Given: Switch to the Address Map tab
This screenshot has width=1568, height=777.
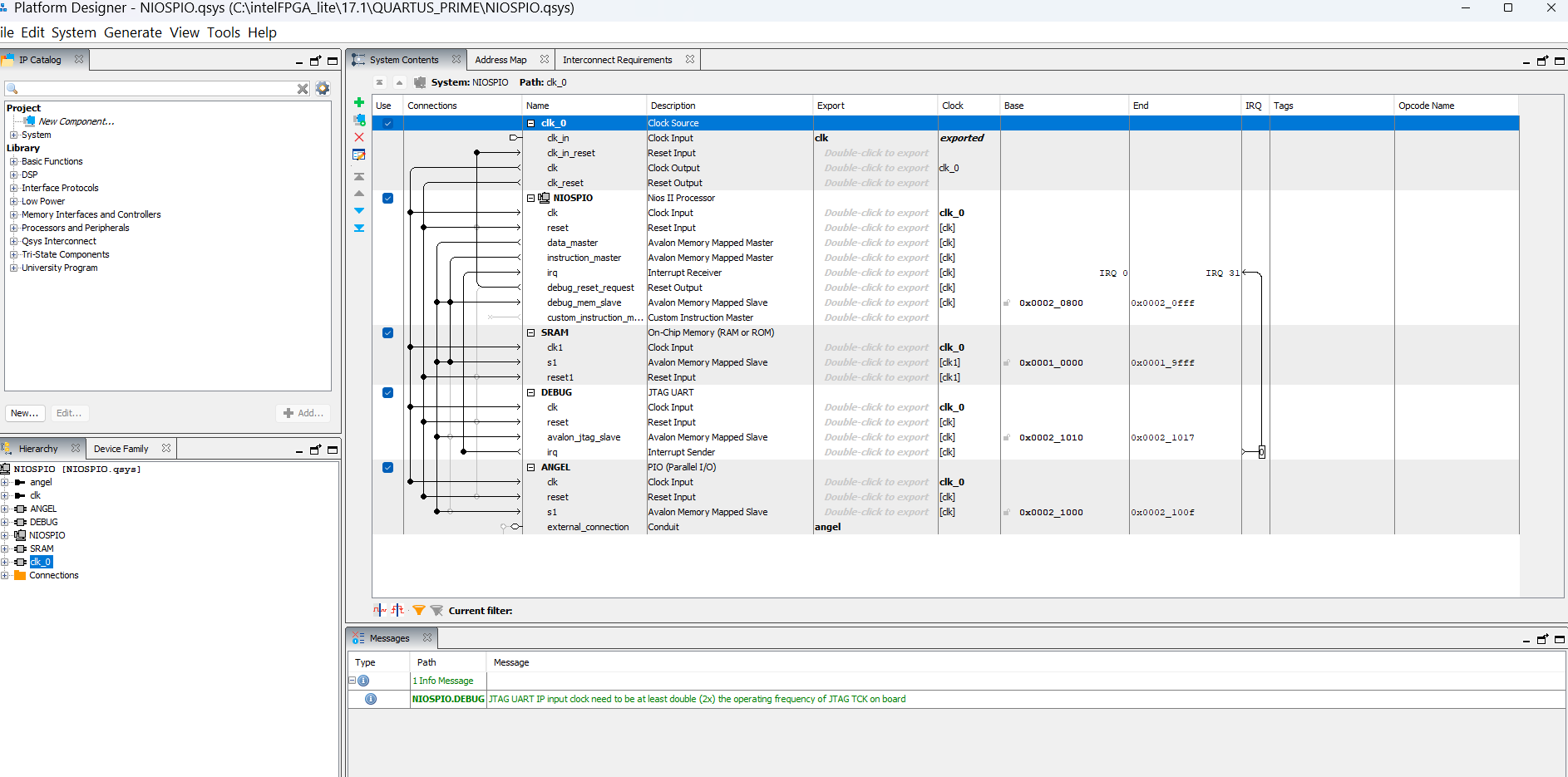Looking at the screenshot, I should point(500,60).
